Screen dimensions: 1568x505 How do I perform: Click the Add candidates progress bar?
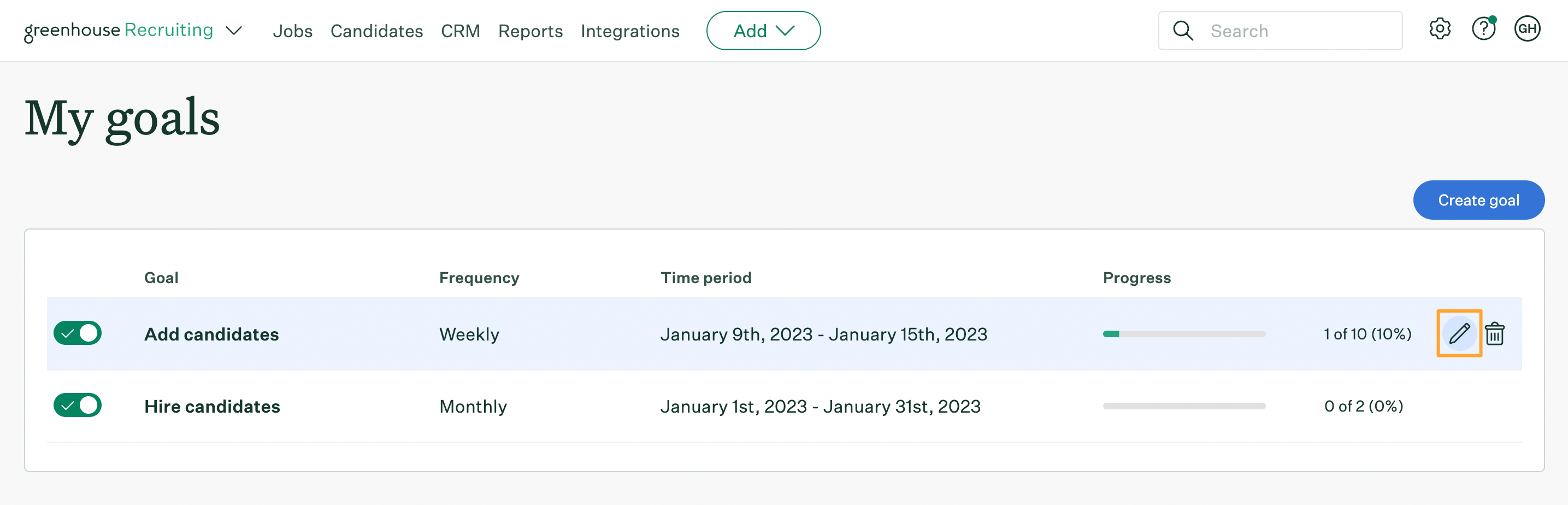point(1183,334)
